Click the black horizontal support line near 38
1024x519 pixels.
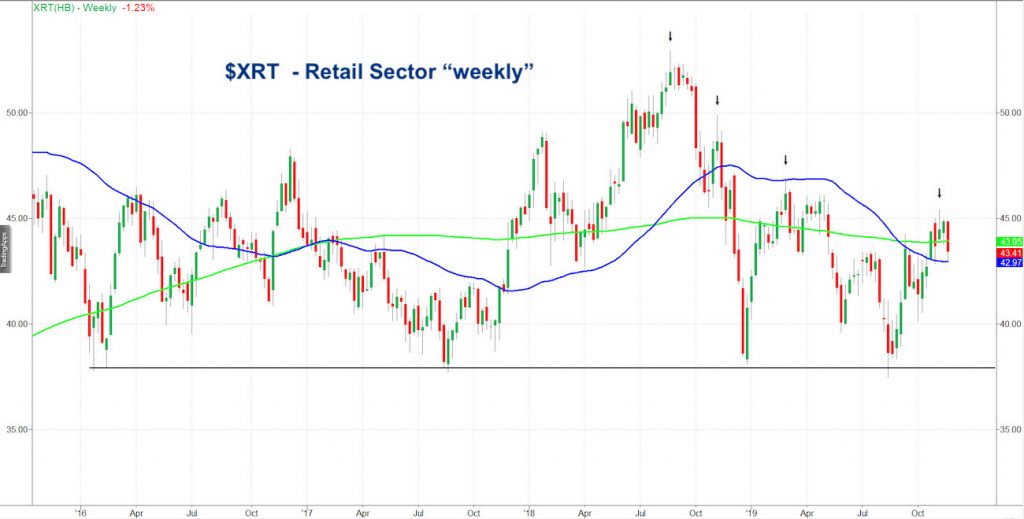(542, 368)
